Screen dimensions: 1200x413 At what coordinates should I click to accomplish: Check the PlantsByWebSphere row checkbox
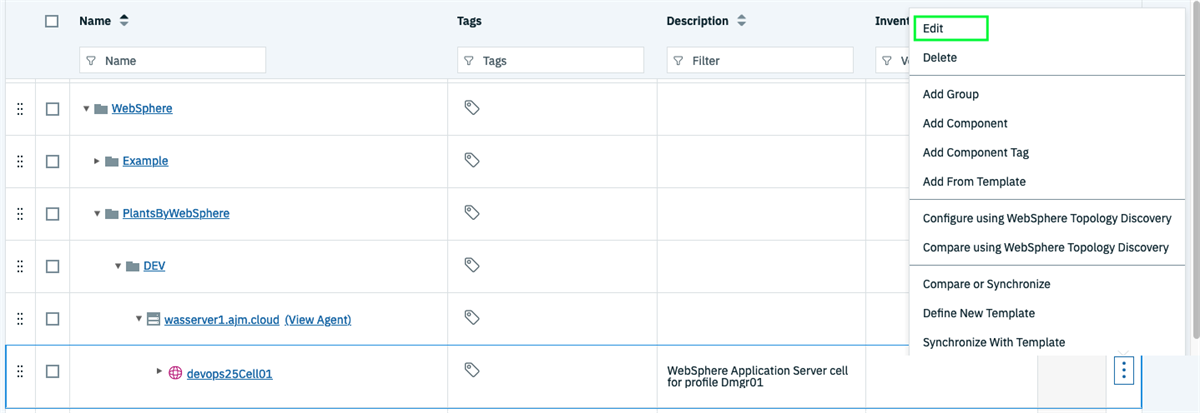pos(53,213)
